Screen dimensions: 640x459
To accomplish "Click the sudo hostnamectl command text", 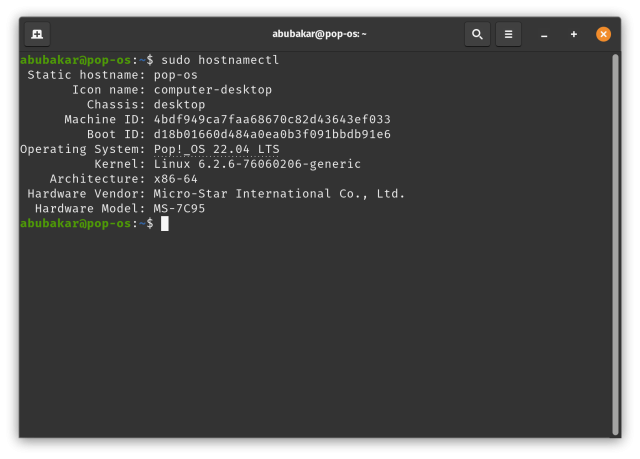I will pyautogui.click(x=220, y=61).
